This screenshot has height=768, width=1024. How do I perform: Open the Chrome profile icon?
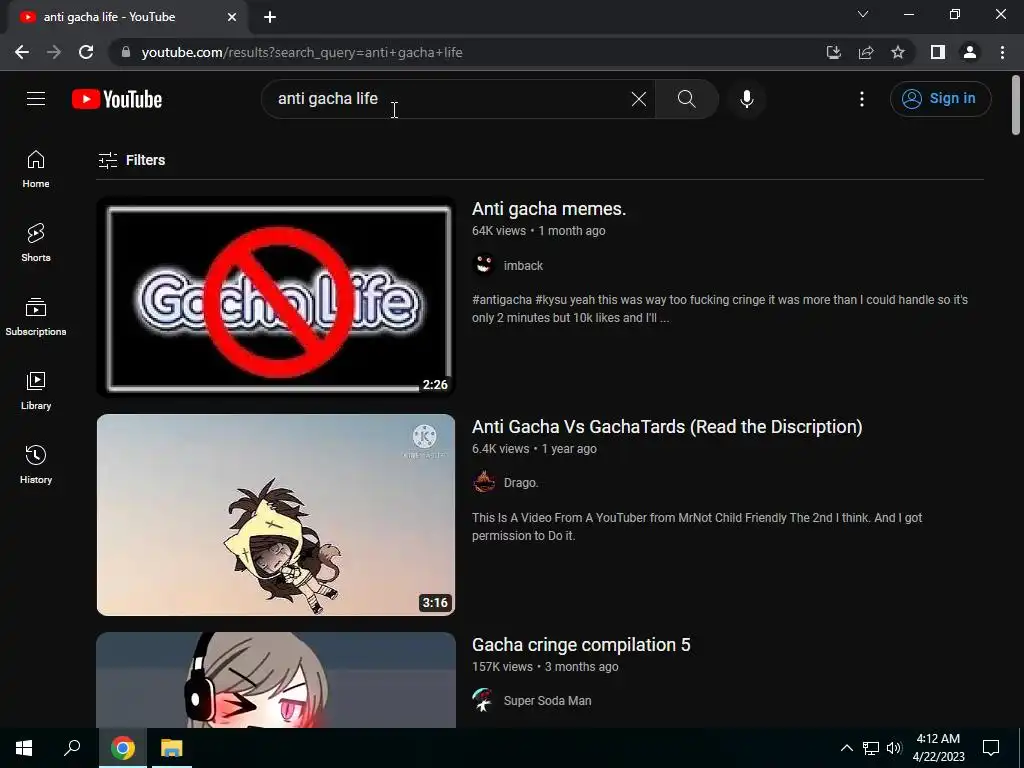(x=970, y=52)
